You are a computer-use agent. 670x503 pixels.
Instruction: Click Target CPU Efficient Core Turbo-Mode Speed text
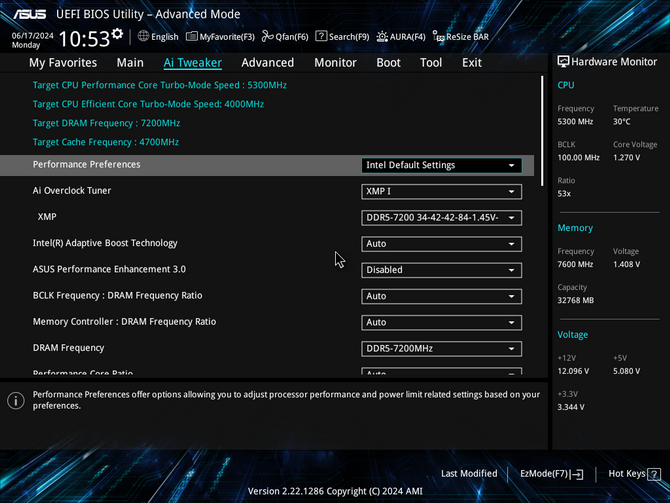(x=148, y=104)
